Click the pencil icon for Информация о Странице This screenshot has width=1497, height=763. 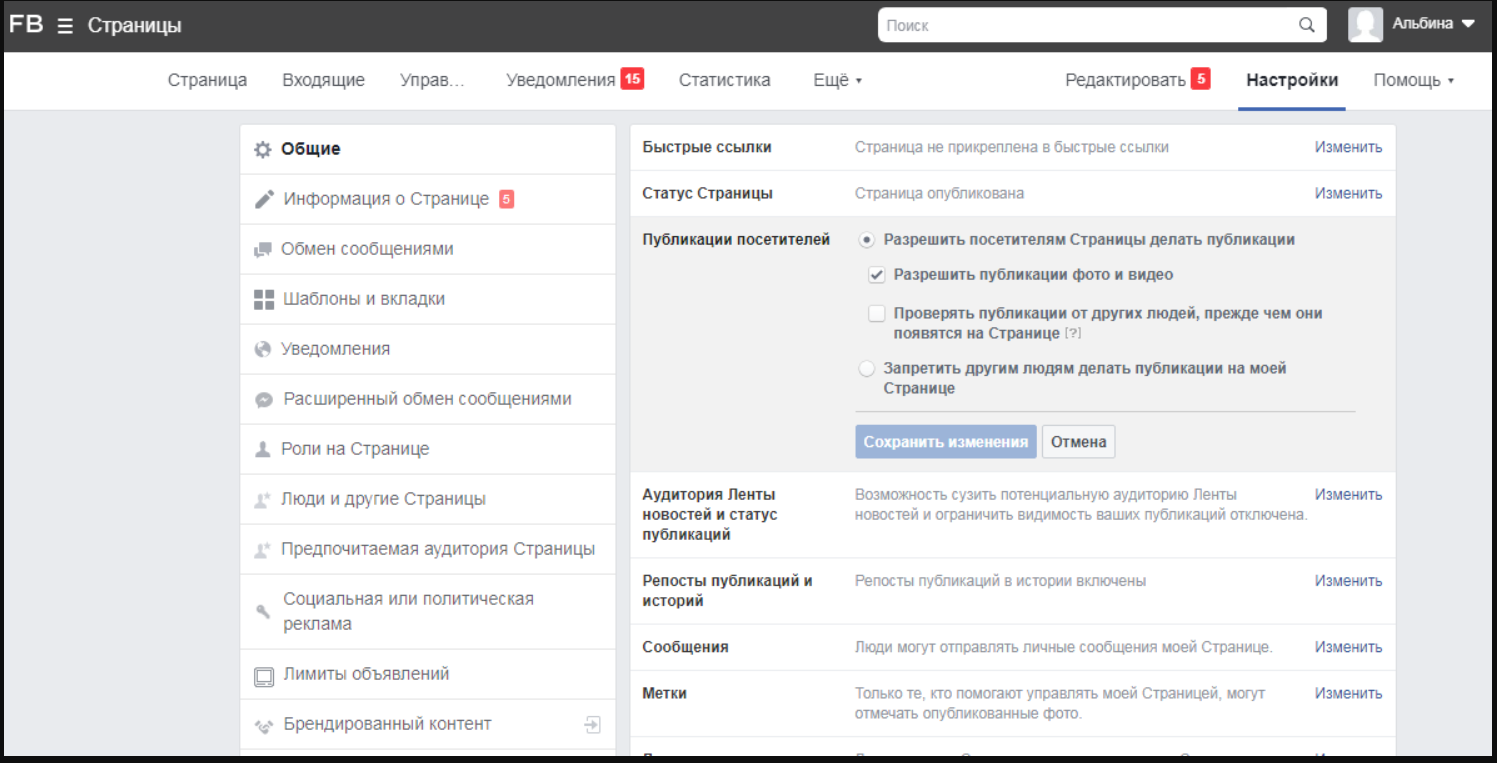pyautogui.click(x=262, y=198)
